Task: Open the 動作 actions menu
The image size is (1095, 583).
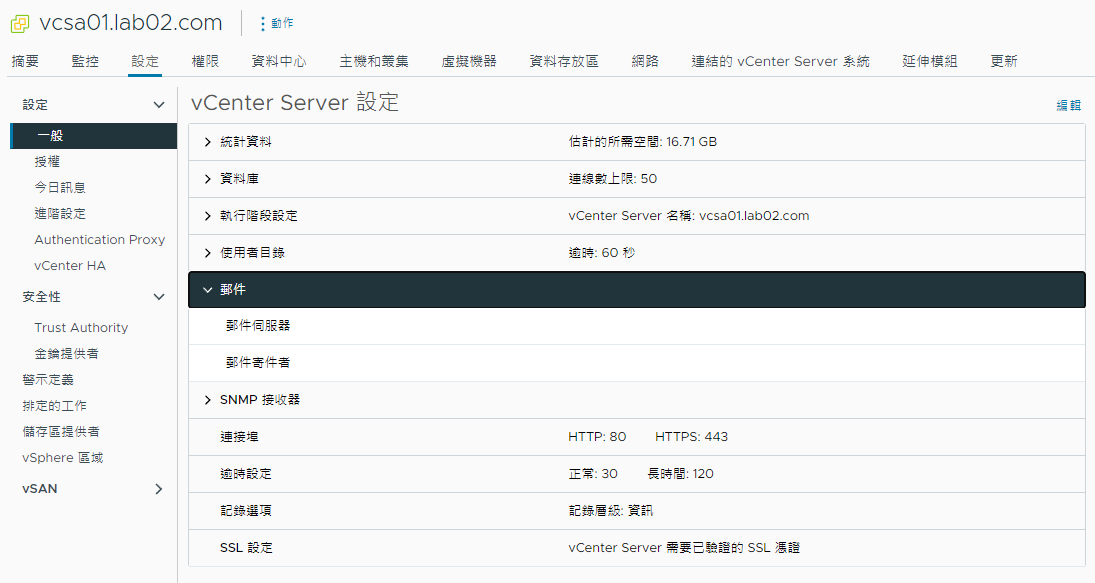Action: [x=277, y=23]
